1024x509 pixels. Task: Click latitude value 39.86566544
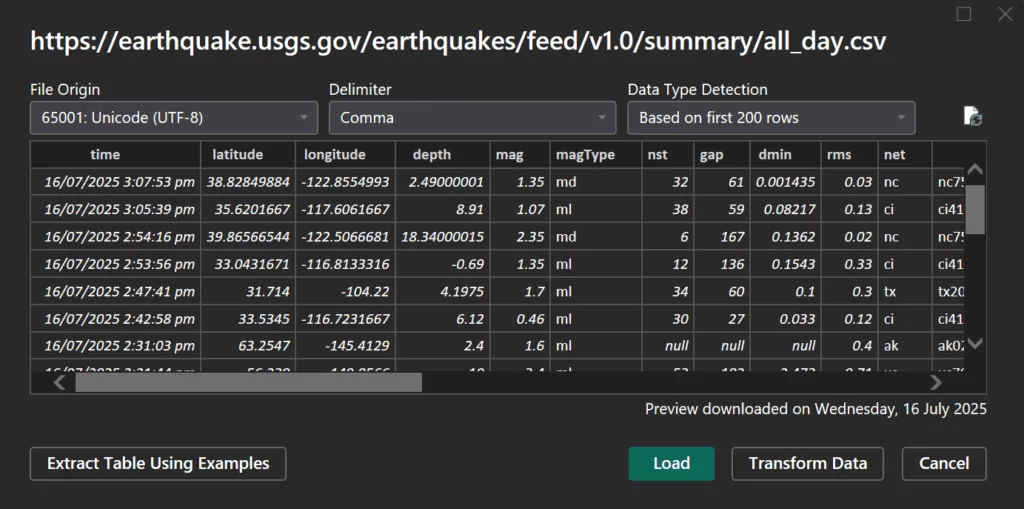coord(248,237)
